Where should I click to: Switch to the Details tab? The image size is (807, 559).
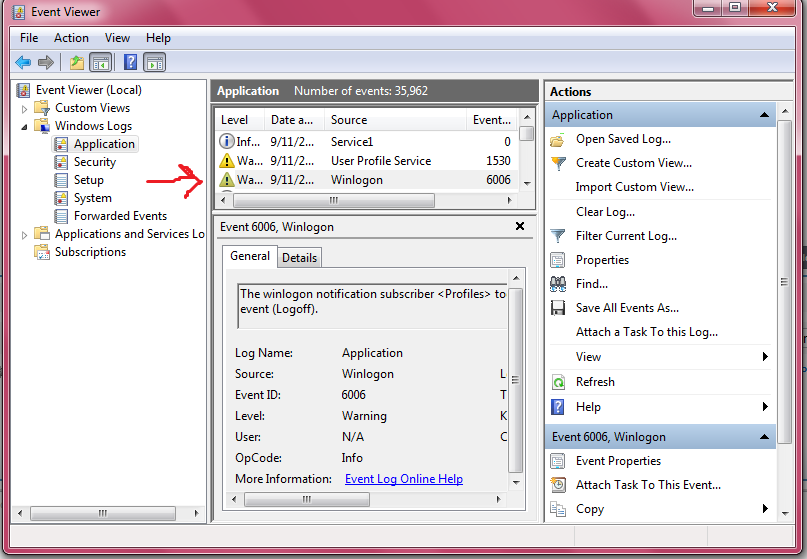coord(300,258)
